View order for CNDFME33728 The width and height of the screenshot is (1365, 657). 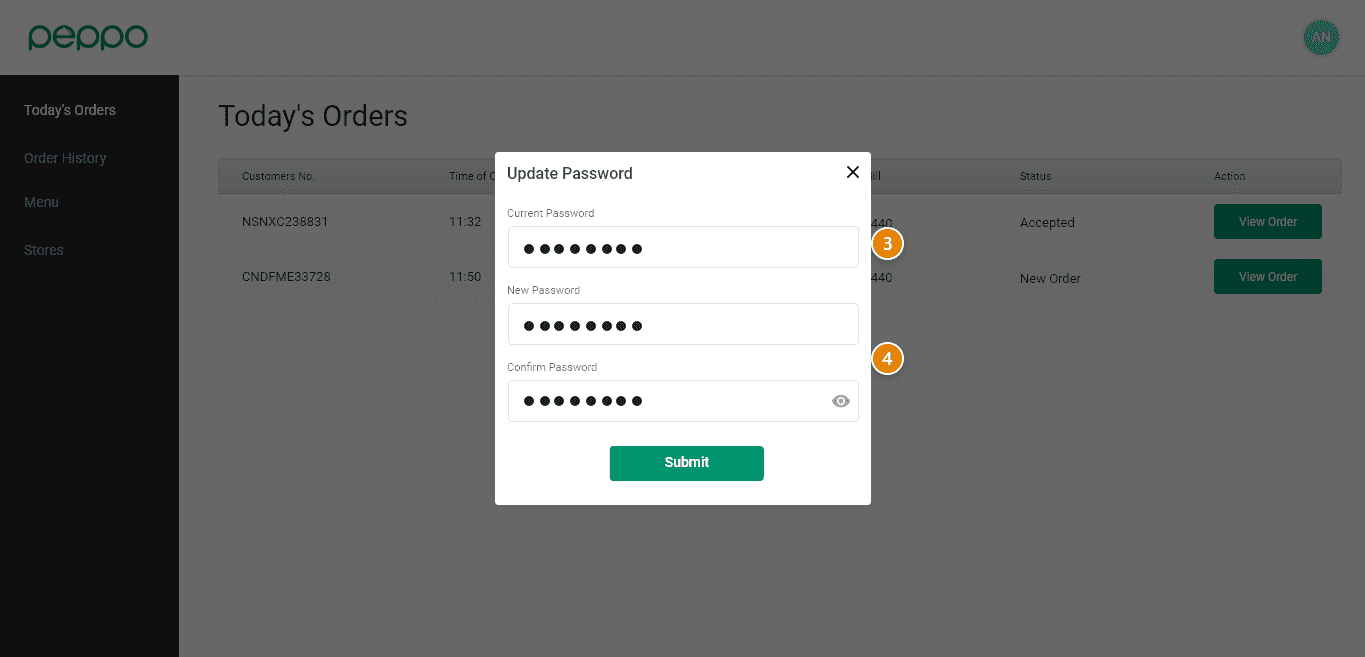click(x=1267, y=277)
